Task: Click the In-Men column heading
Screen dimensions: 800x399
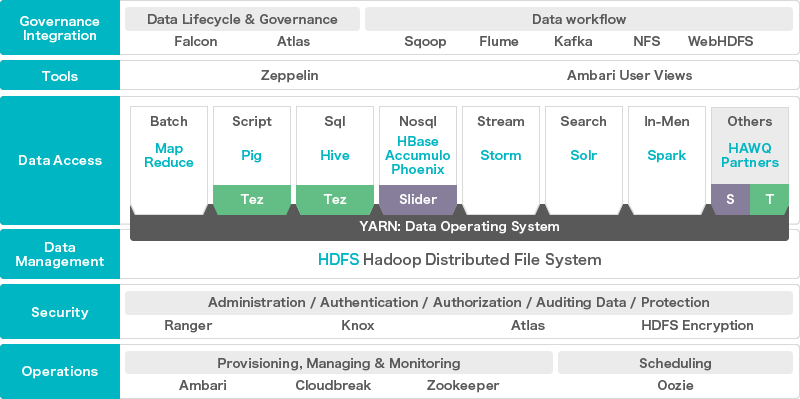Action: [x=667, y=121]
